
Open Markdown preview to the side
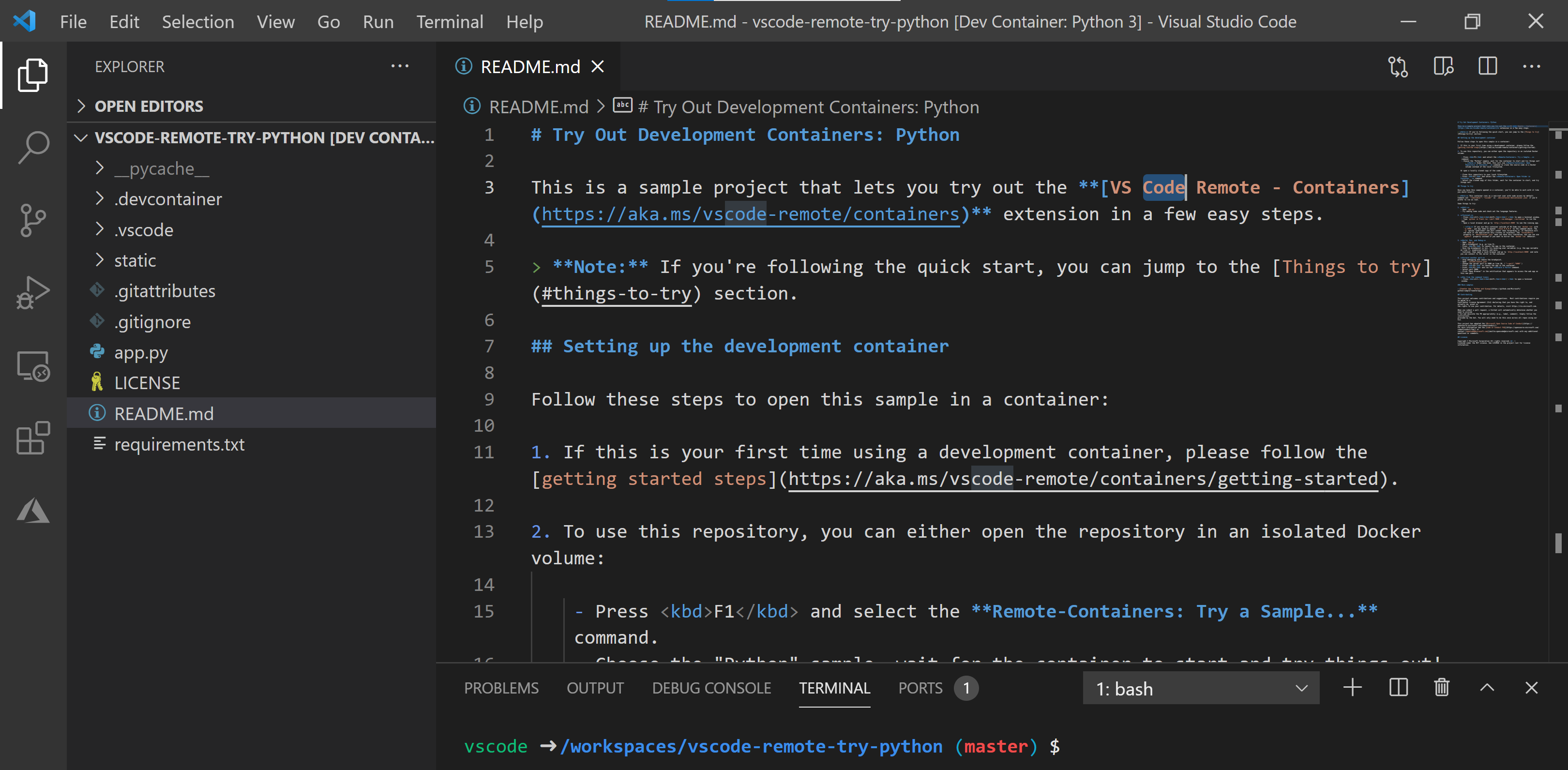pos(1443,66)
